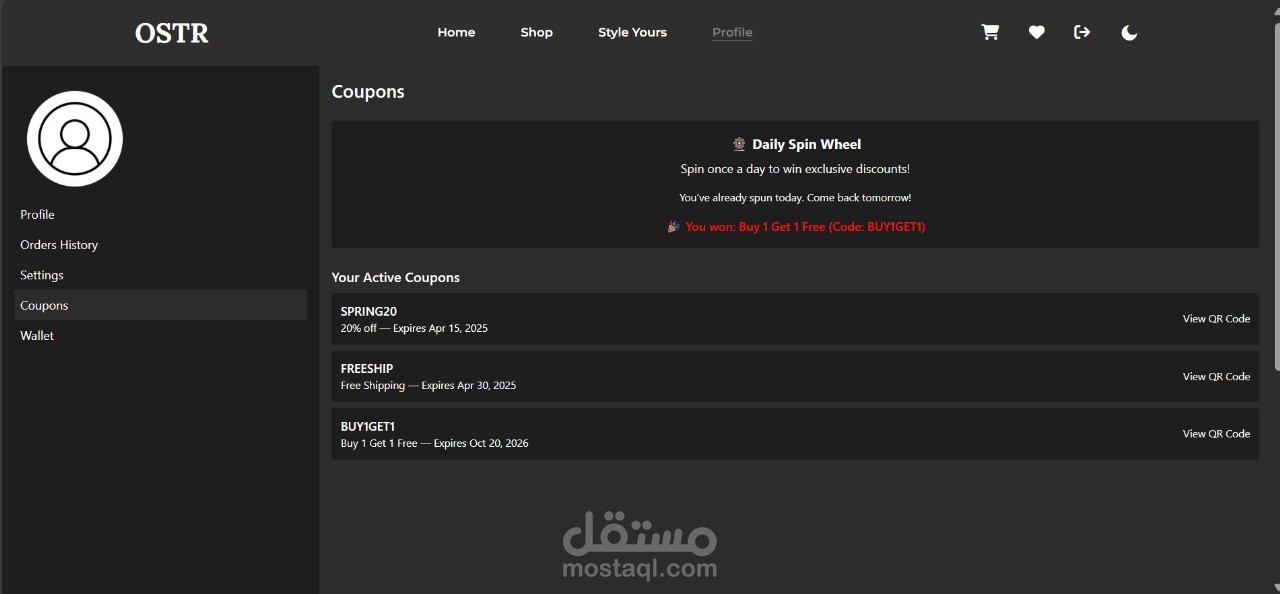Open the Shop menu item
This screenshot has width=1280, height=594.
(536, 32)
